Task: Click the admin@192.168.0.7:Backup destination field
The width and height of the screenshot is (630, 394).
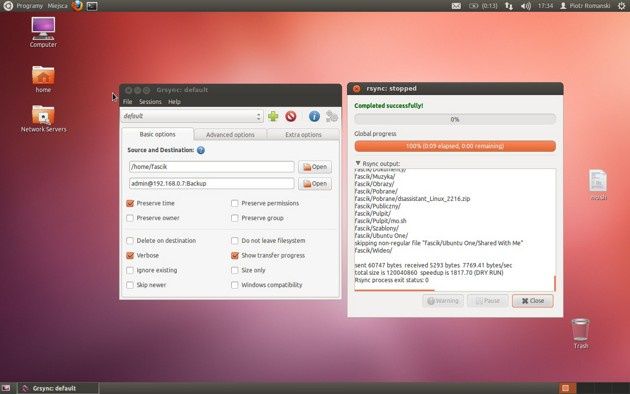Action: (212, 184)
